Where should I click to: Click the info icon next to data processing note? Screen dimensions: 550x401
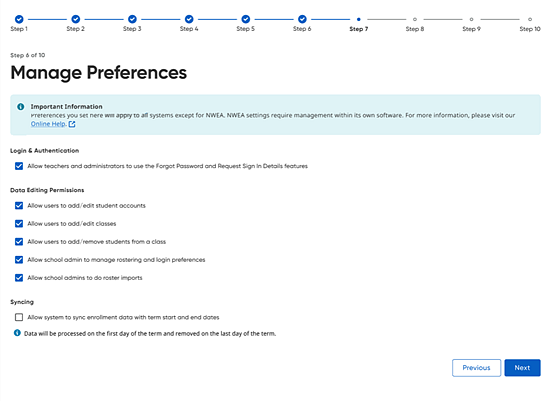(17, 333)
